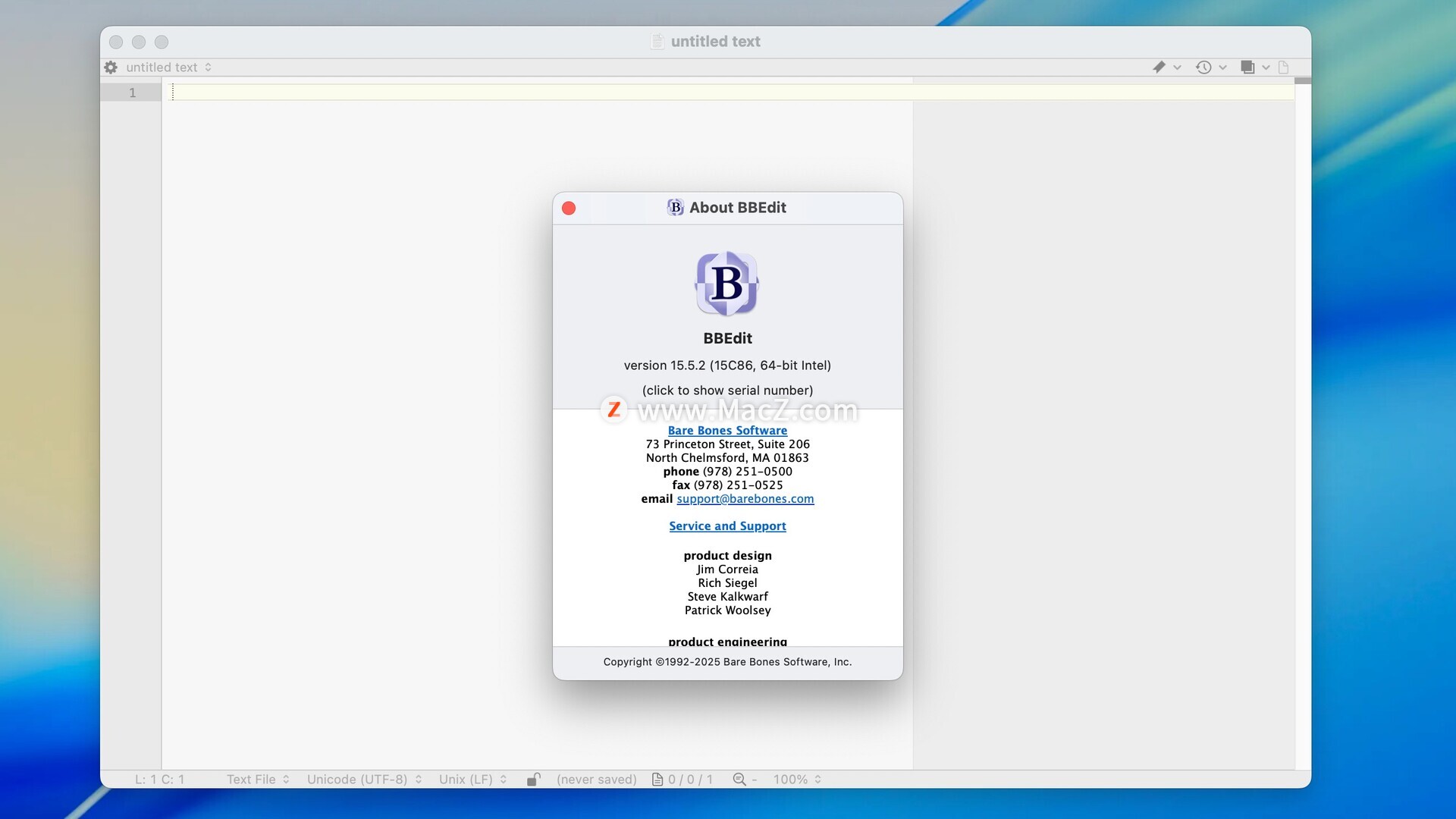Click the small BBEdit icon in About title bar

[675, 207]
